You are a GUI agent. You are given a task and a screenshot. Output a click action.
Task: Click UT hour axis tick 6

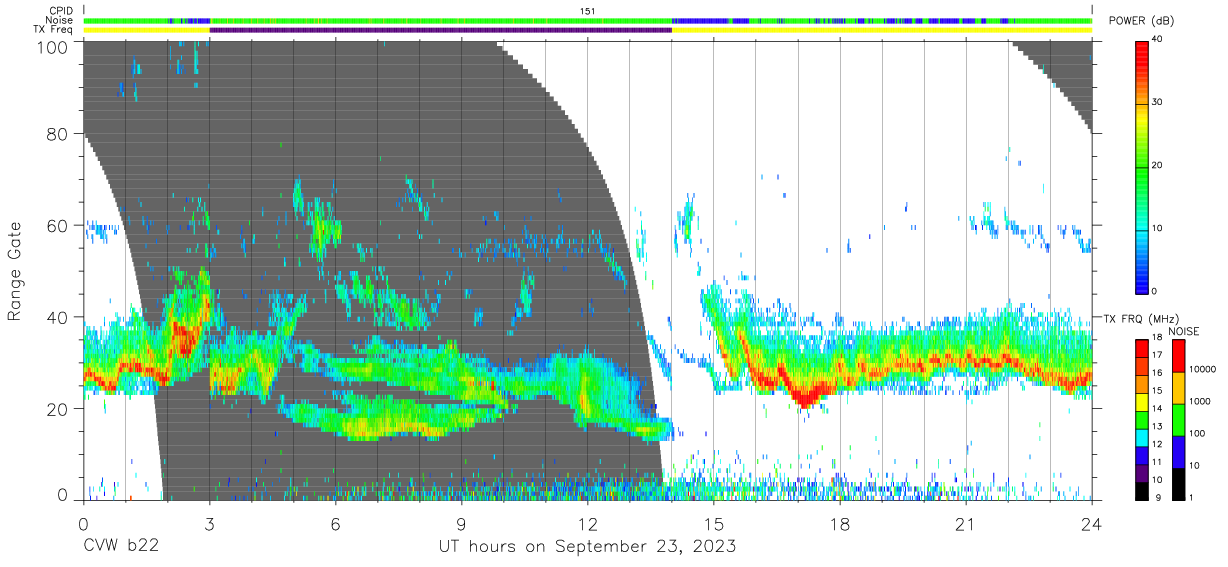coord(335,524)
